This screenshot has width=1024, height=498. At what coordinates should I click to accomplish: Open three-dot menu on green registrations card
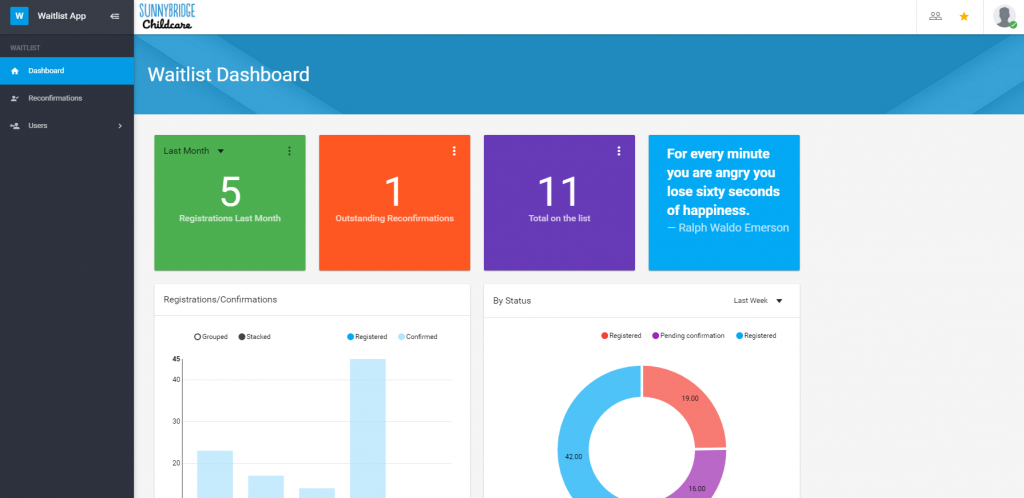pyautogui.click(x=289, y=151)
